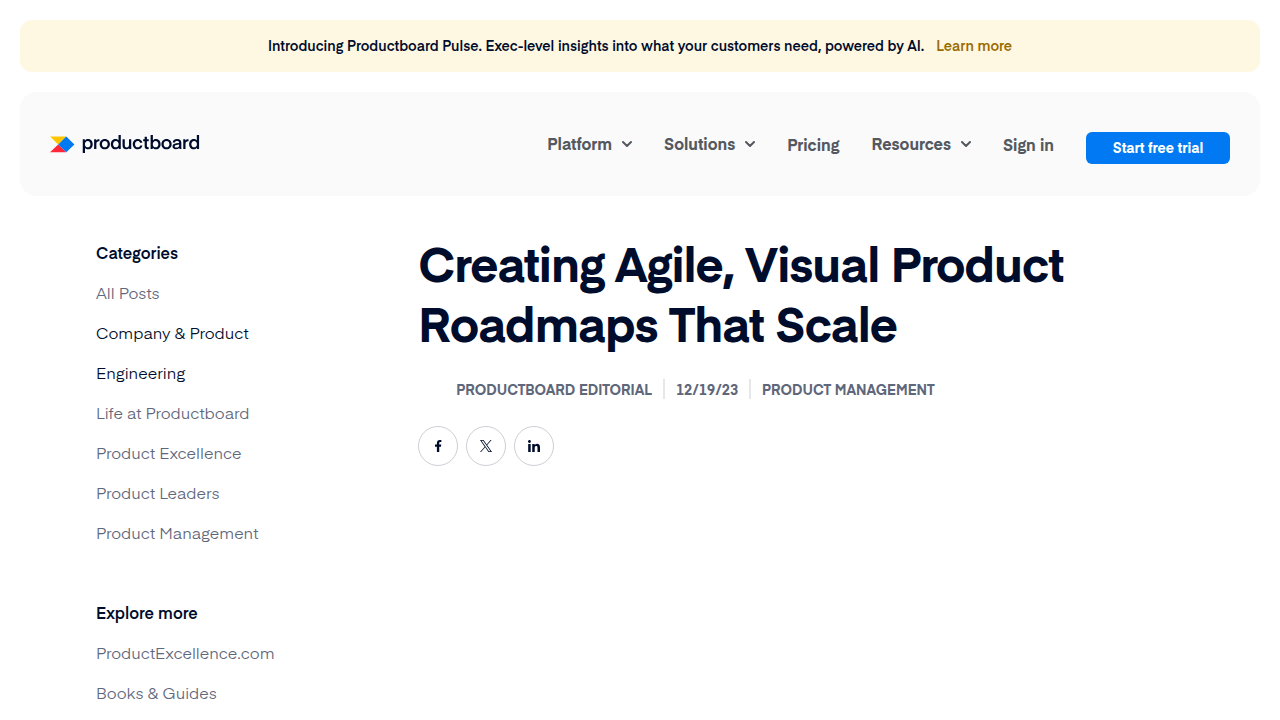The image size is (1280, 720).
Task: Click the PRODUCT MANAGEMENT tag under the title
Action: pyautogui.click(x=848, y=390)
